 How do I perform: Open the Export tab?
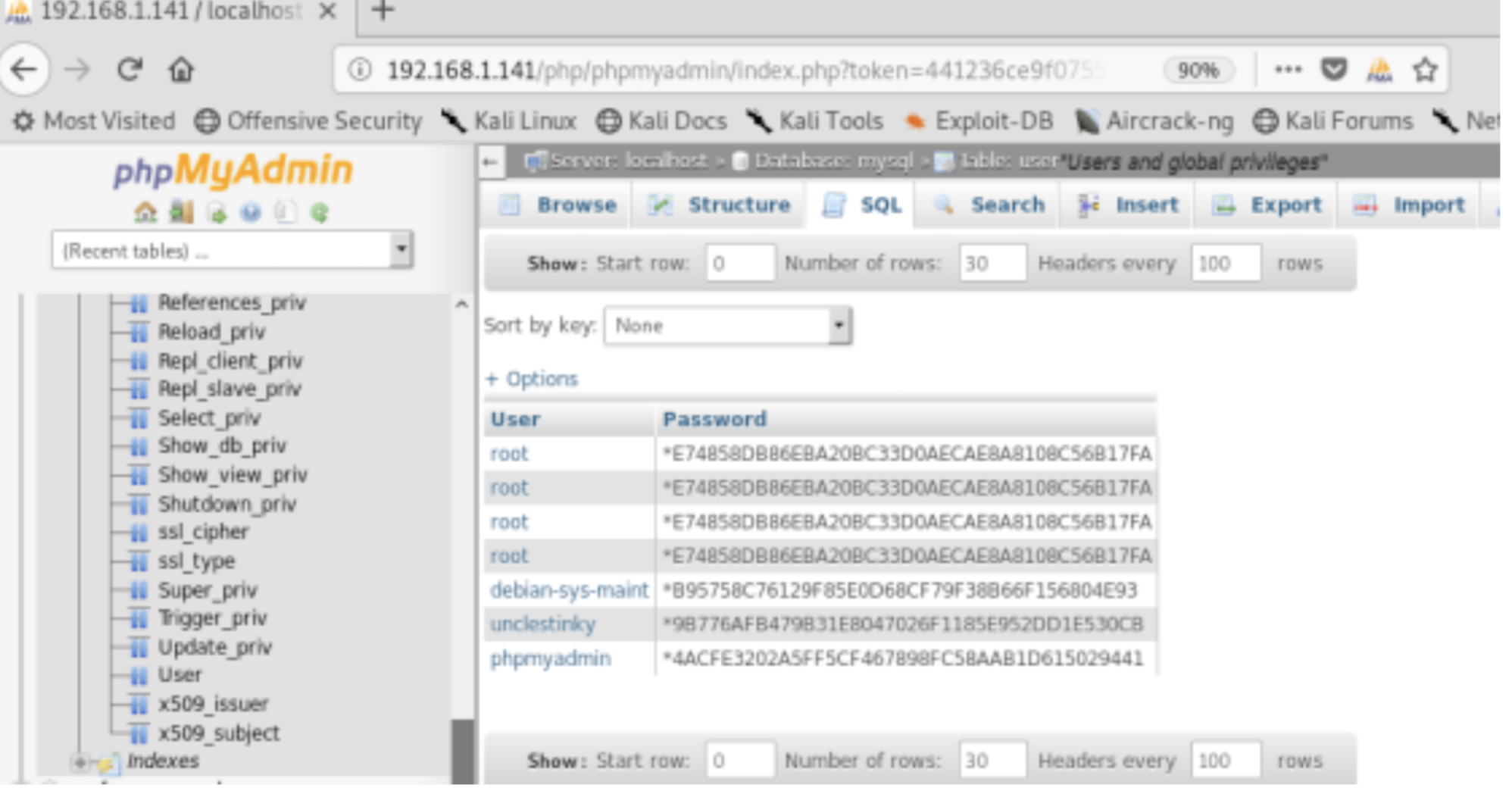(1267, 205)
